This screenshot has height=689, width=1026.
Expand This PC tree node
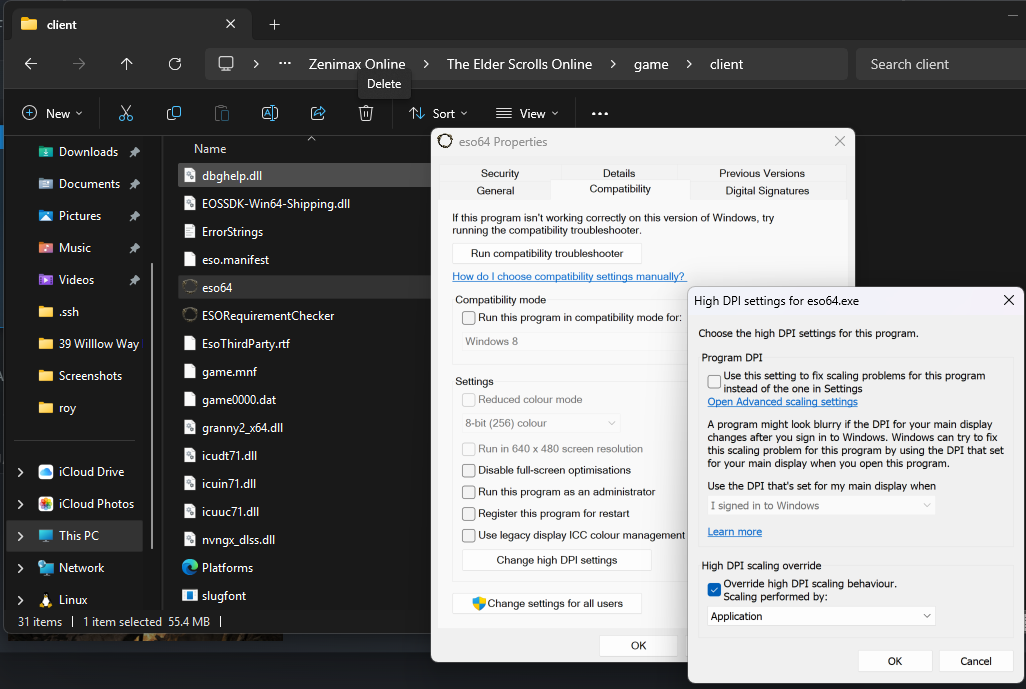(x=20, y=536)
